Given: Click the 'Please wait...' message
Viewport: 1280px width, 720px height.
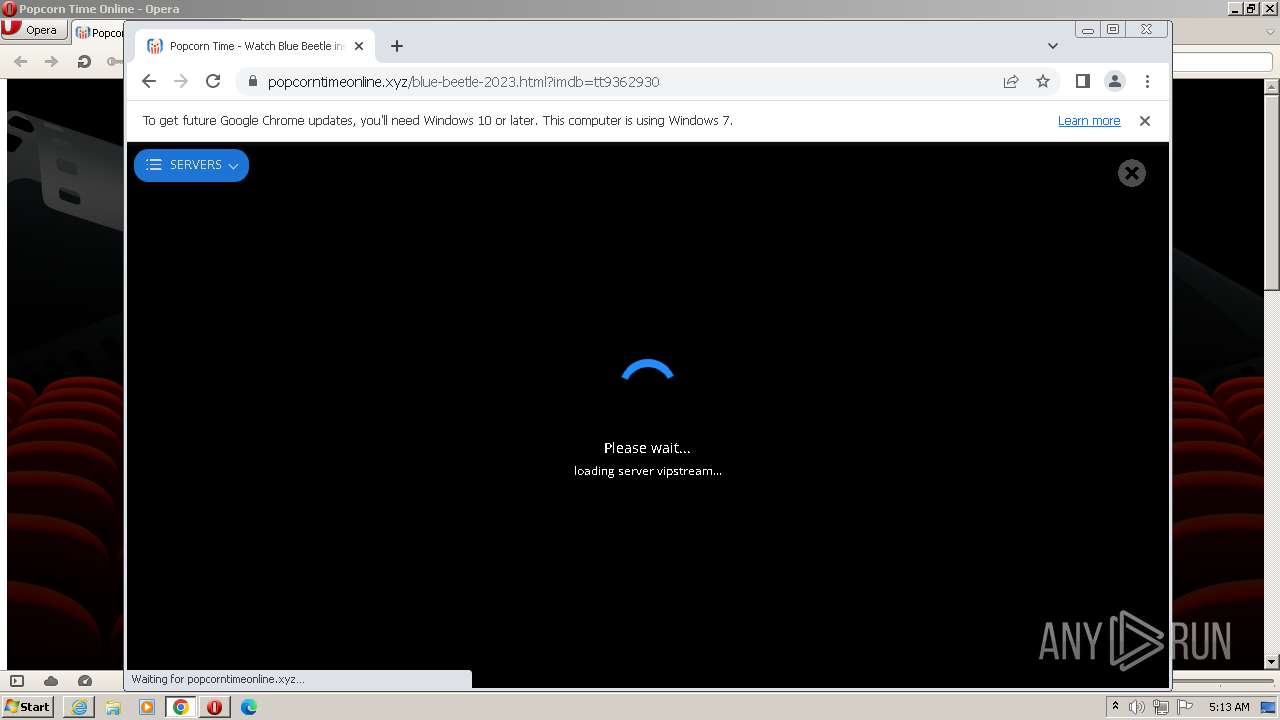Looking at the screenshot, I should point(647,448).
